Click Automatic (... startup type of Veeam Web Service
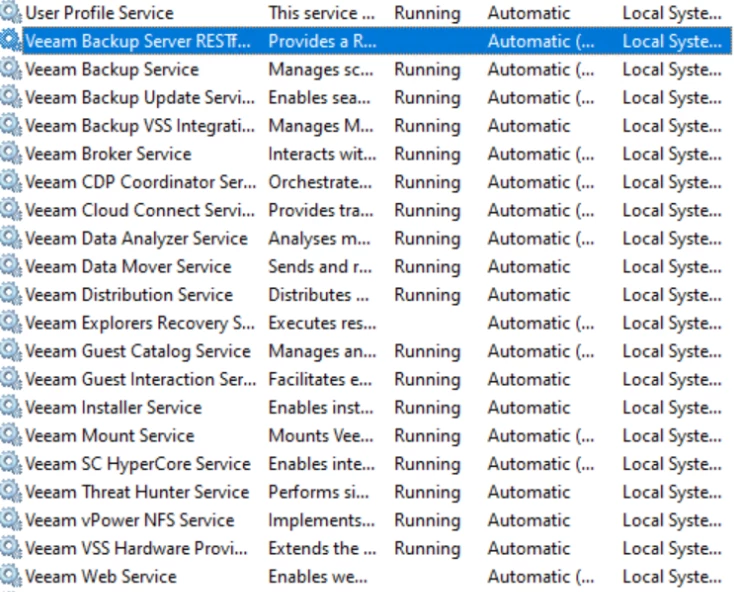 pos(541,577)
